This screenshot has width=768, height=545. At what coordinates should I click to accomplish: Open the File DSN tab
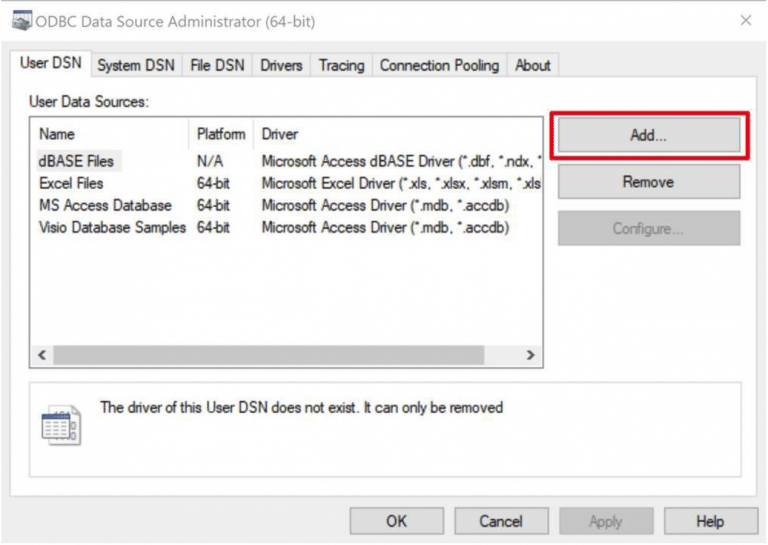click(x=217, y=65)
